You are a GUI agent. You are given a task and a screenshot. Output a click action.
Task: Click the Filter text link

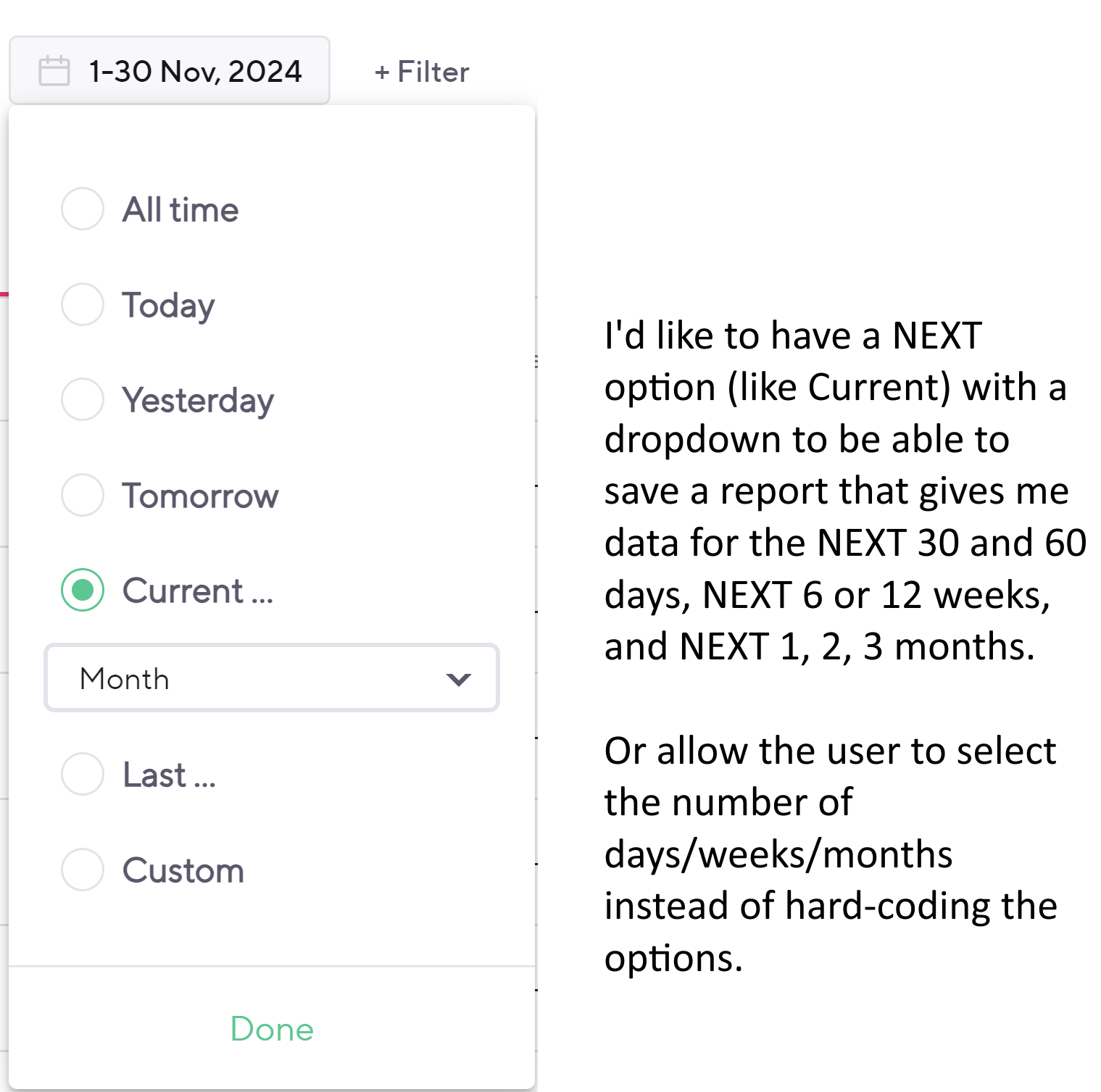coord(433,72)
